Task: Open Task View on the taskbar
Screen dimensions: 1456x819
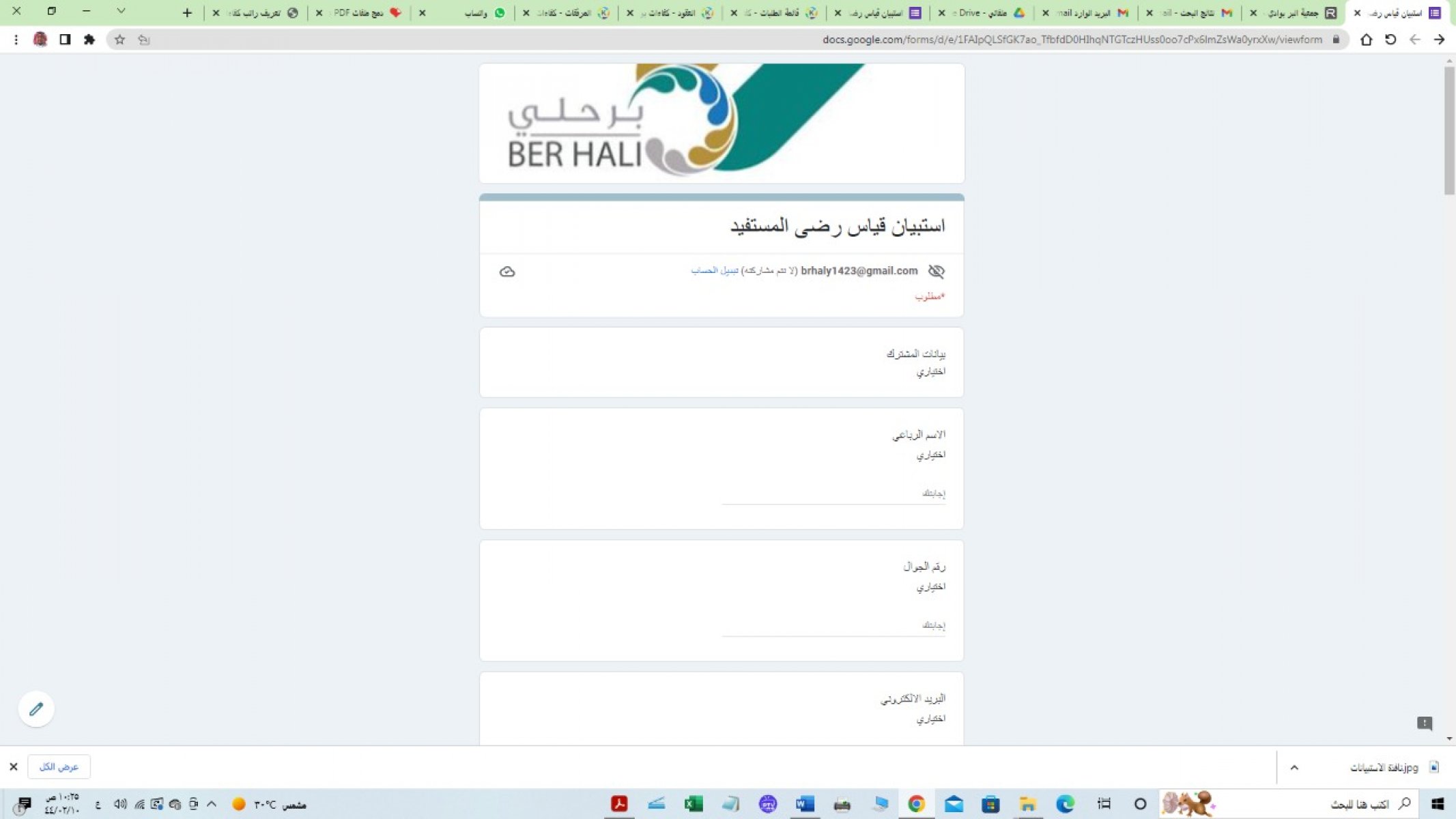Action: pyautogui.click(x=1104, y=804)
